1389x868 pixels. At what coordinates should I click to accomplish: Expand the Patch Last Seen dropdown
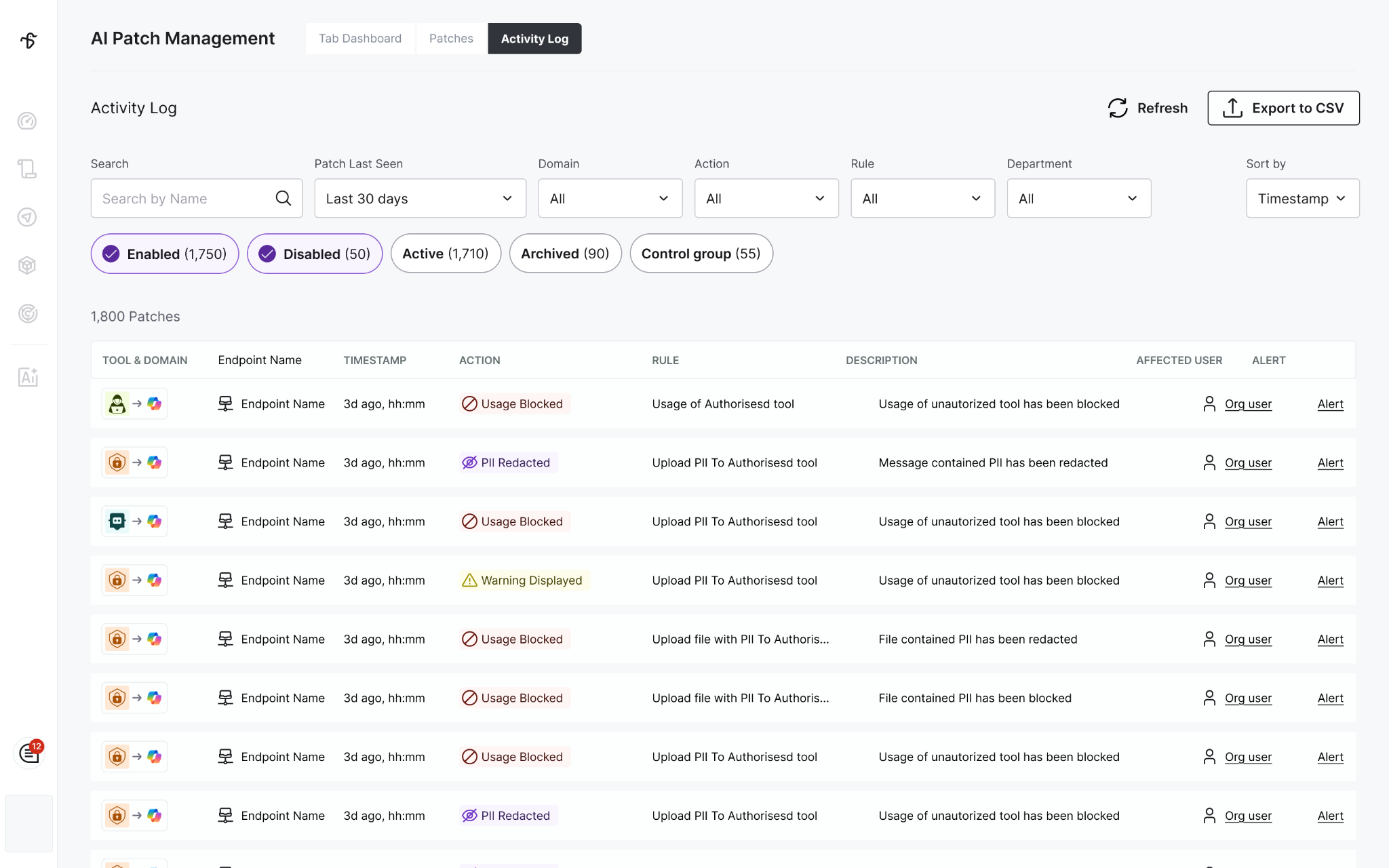[420, 198]
